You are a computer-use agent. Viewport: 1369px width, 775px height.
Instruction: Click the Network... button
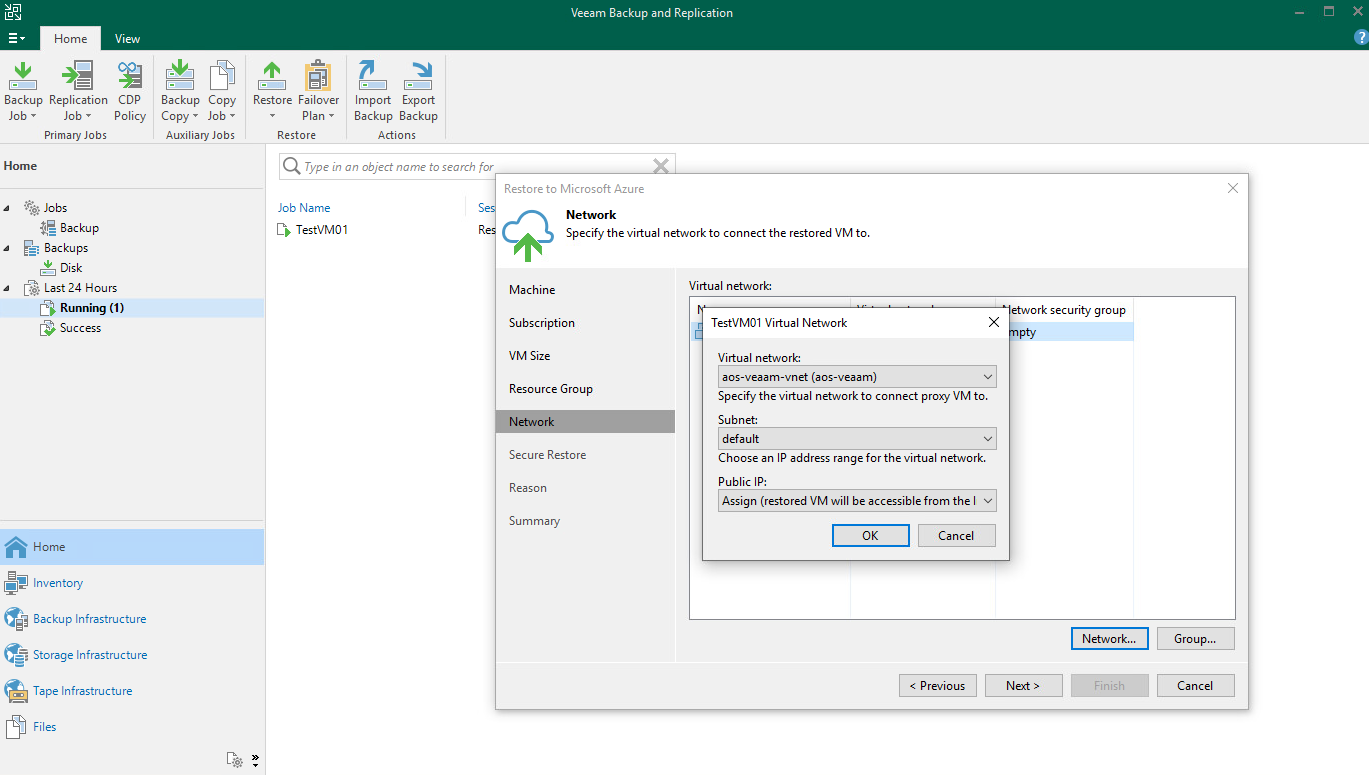coord(1109,639)
